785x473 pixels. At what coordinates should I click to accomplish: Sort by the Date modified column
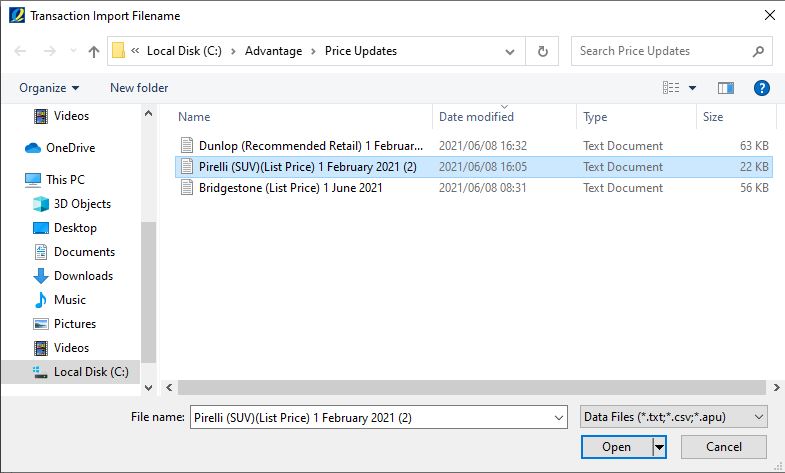476,117
